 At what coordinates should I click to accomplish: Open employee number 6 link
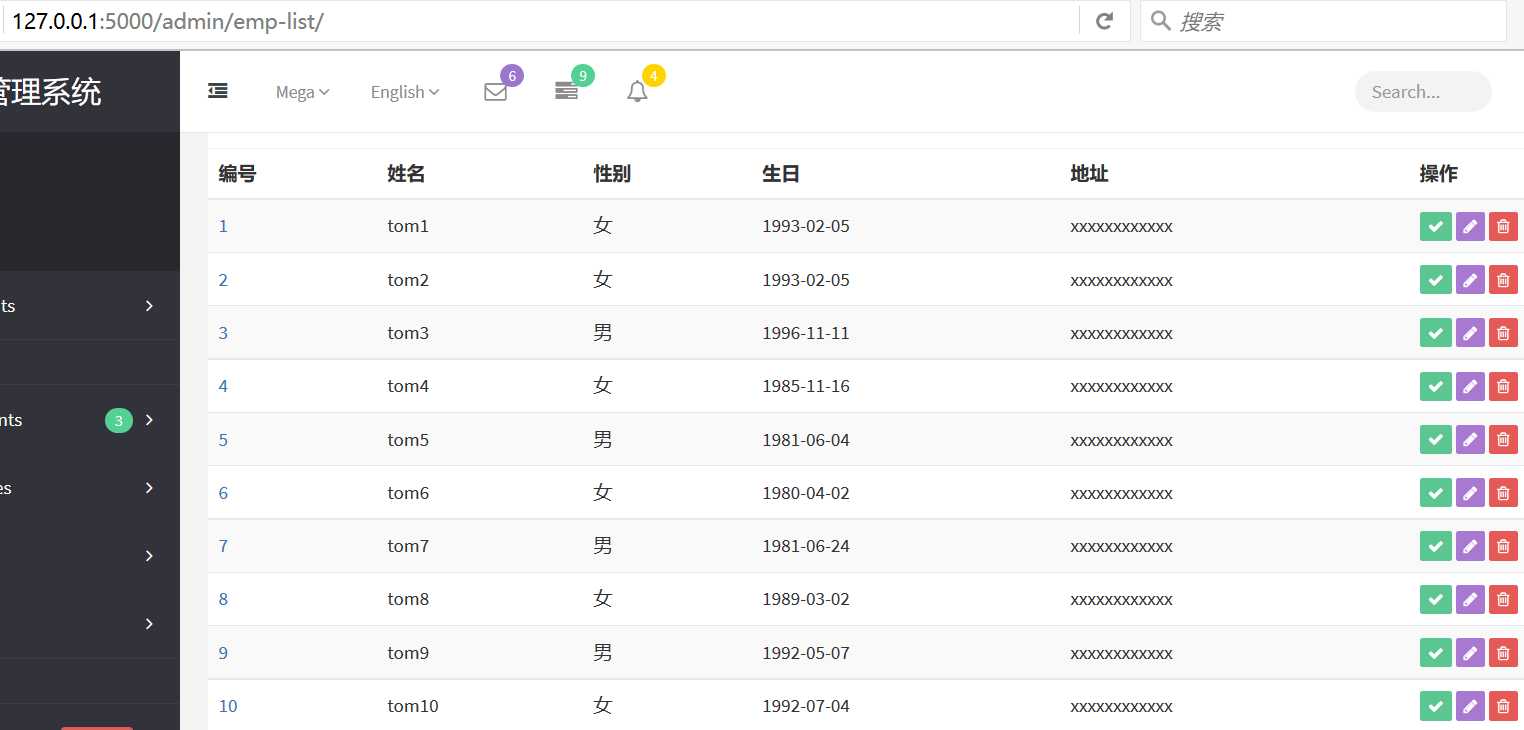click(x=223, y=493)
